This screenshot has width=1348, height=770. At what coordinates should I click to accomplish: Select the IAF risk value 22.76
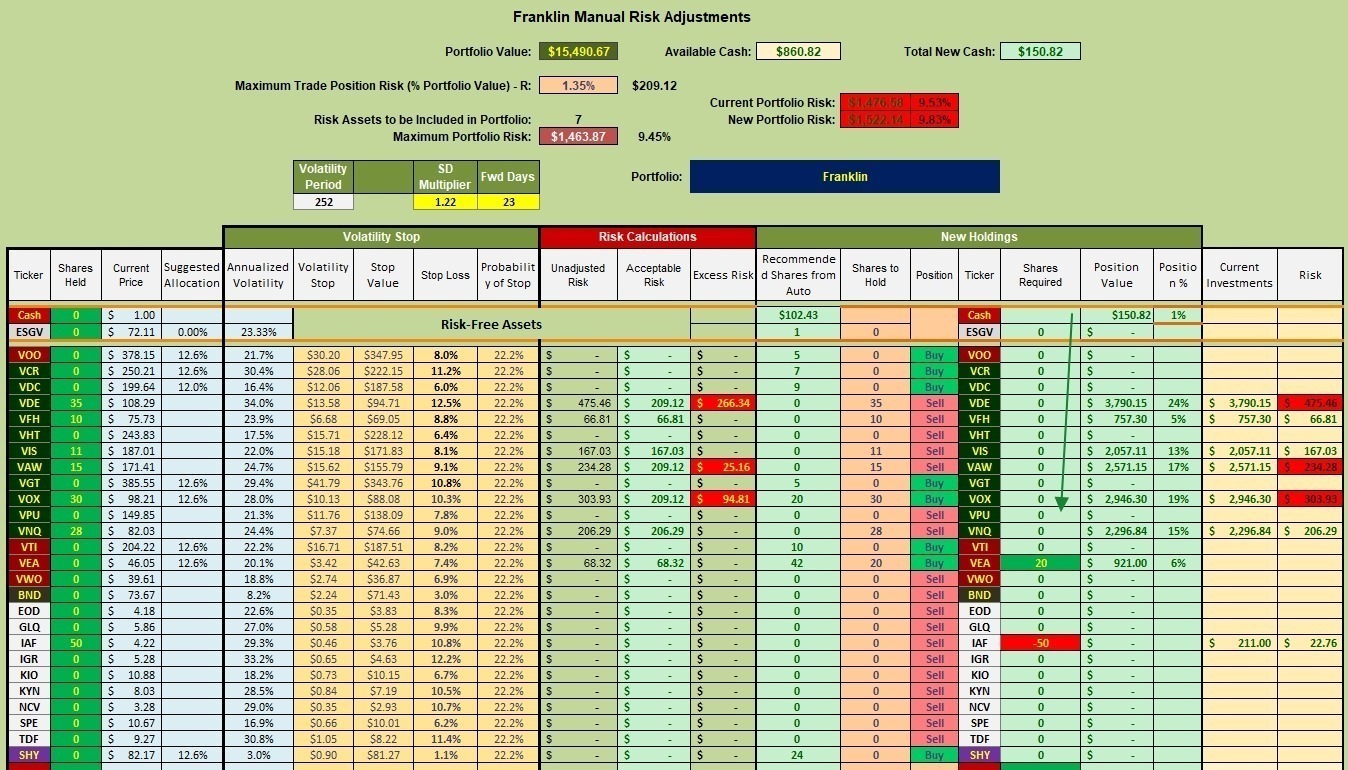click(x=1309, y=643)
